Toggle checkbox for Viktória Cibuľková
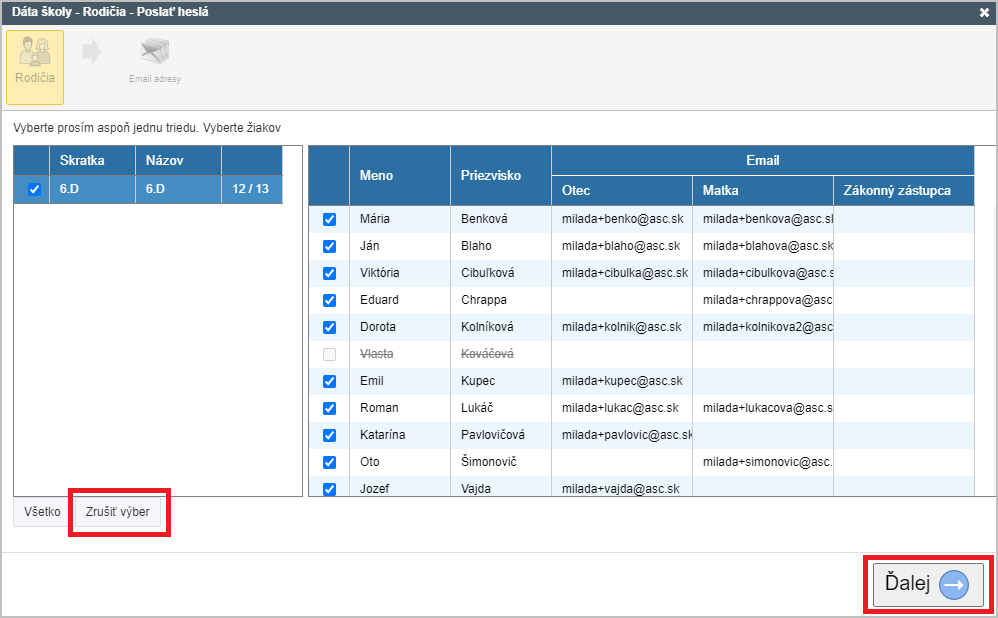This screenshot has width=998, height=618. (x=329, y=273)
